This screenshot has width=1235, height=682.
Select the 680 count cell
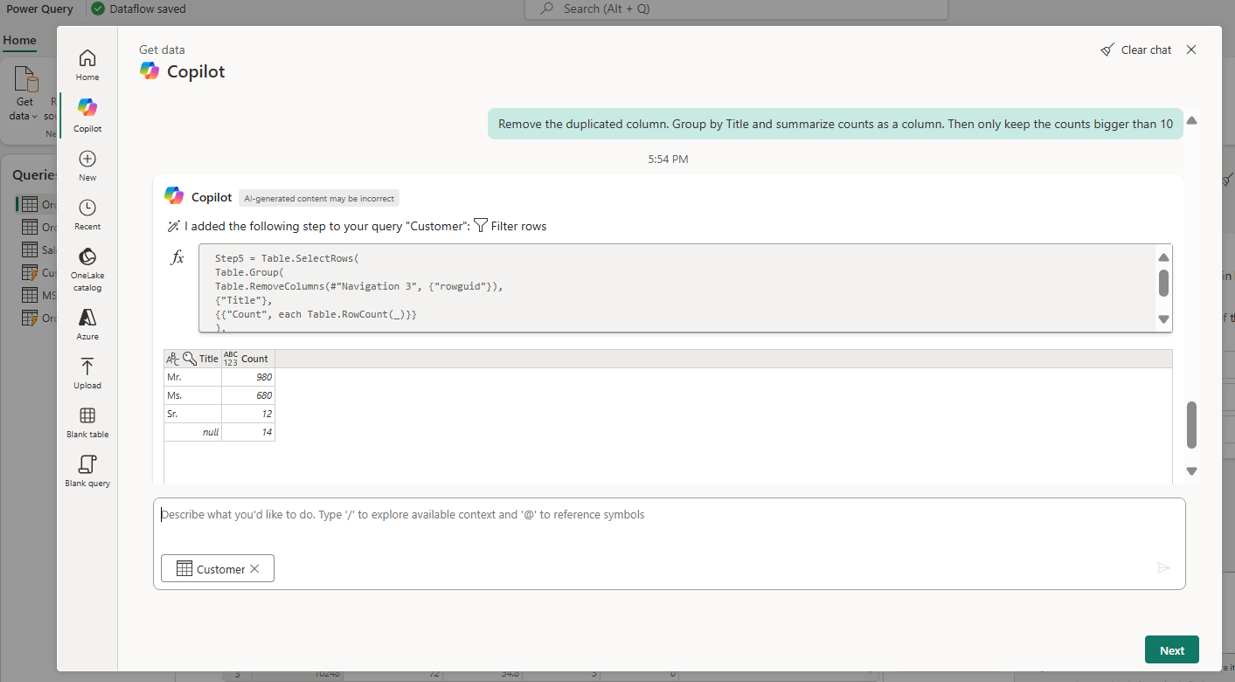click(x=248, y=395)
